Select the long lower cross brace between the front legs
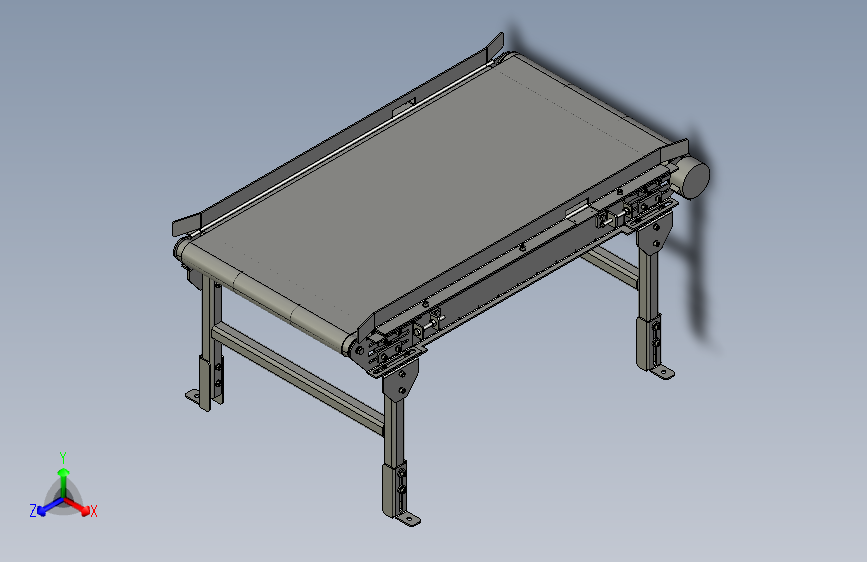The width and height of the screenshot is (867, 562). pyautogui.click(x=299, y=379)
